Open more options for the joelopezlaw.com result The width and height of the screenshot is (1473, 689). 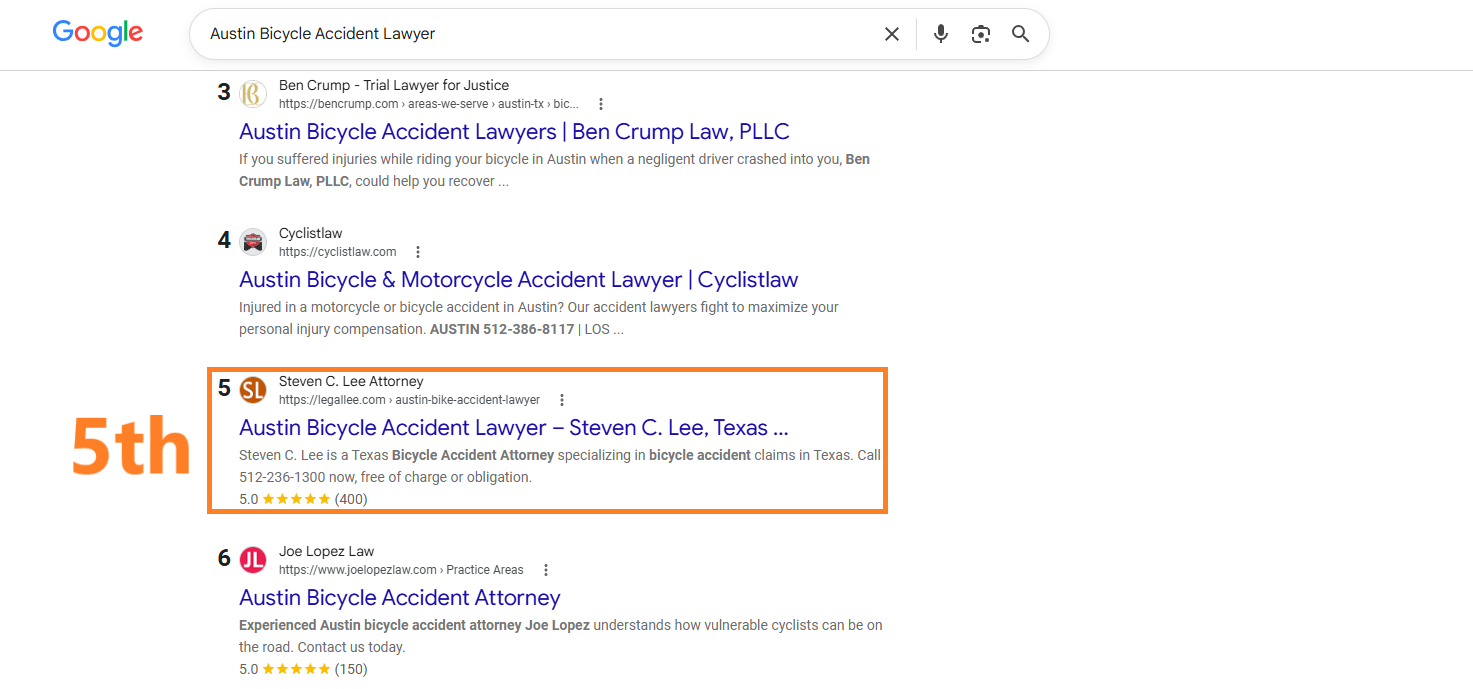click(546, 570)
